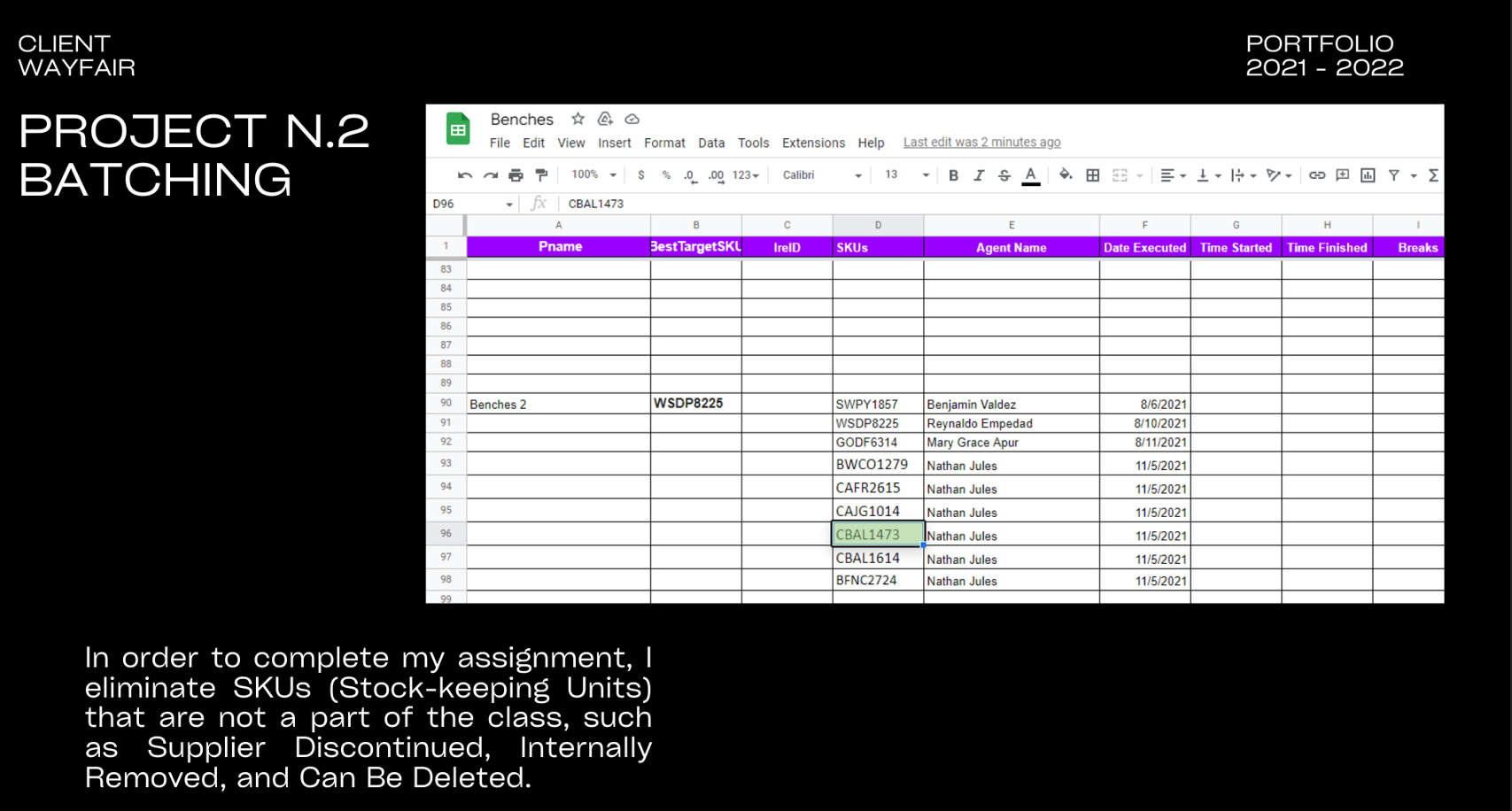Open the File menu
This screenshot has height=811, width=1512.
point(500,143)
